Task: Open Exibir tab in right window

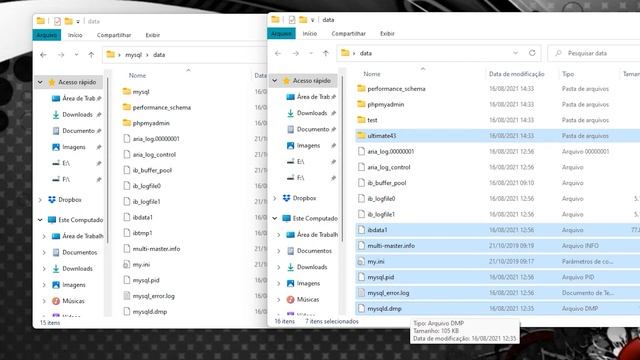Action: tap(387, 33)
